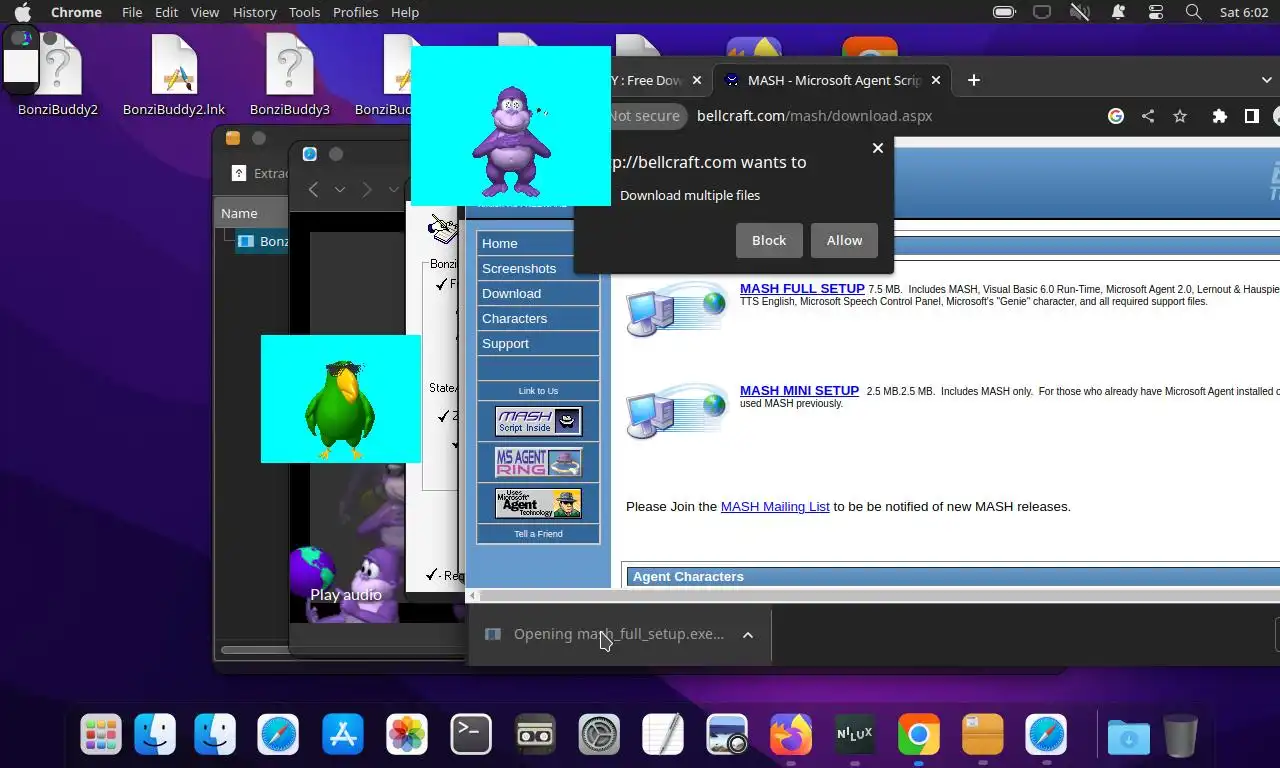Open the NILUX app in dock
1280x768 pixels.
(855, 736)
